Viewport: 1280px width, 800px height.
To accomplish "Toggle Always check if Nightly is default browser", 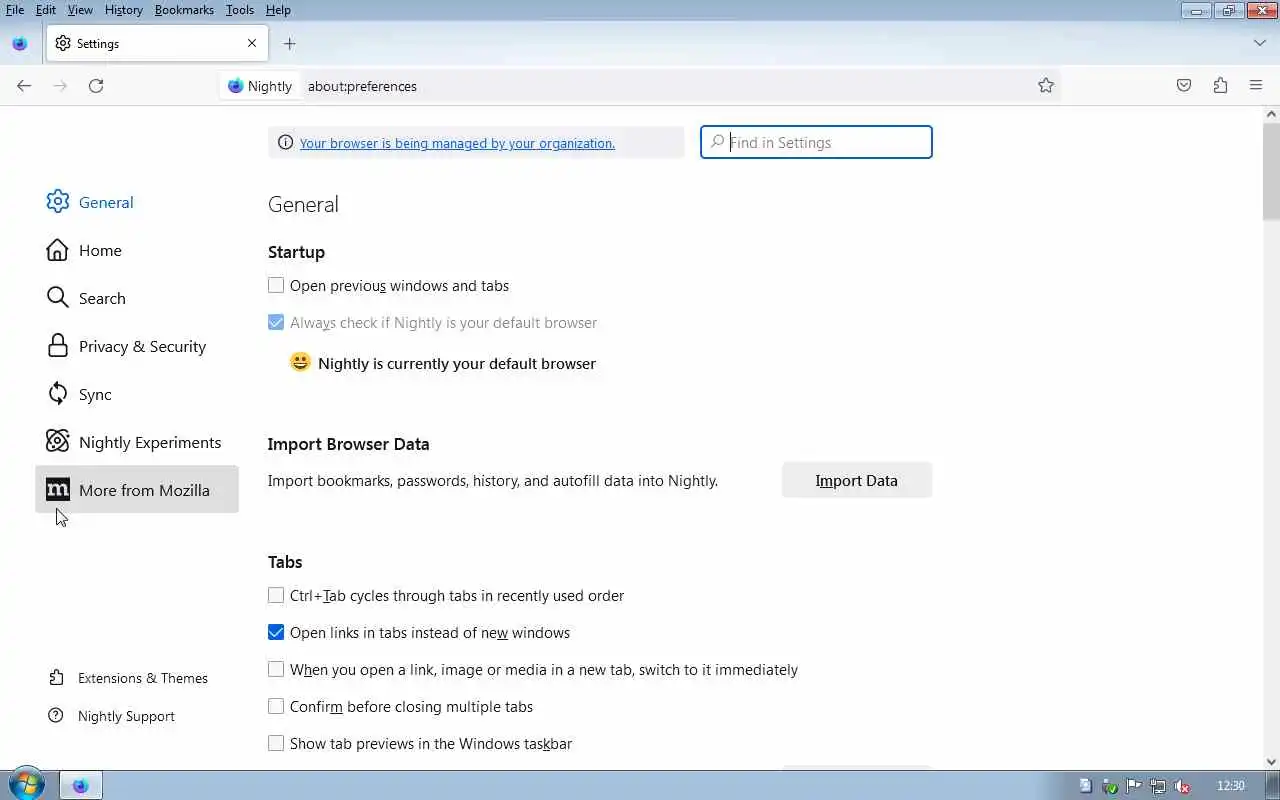I will click(x=276, y=323).
